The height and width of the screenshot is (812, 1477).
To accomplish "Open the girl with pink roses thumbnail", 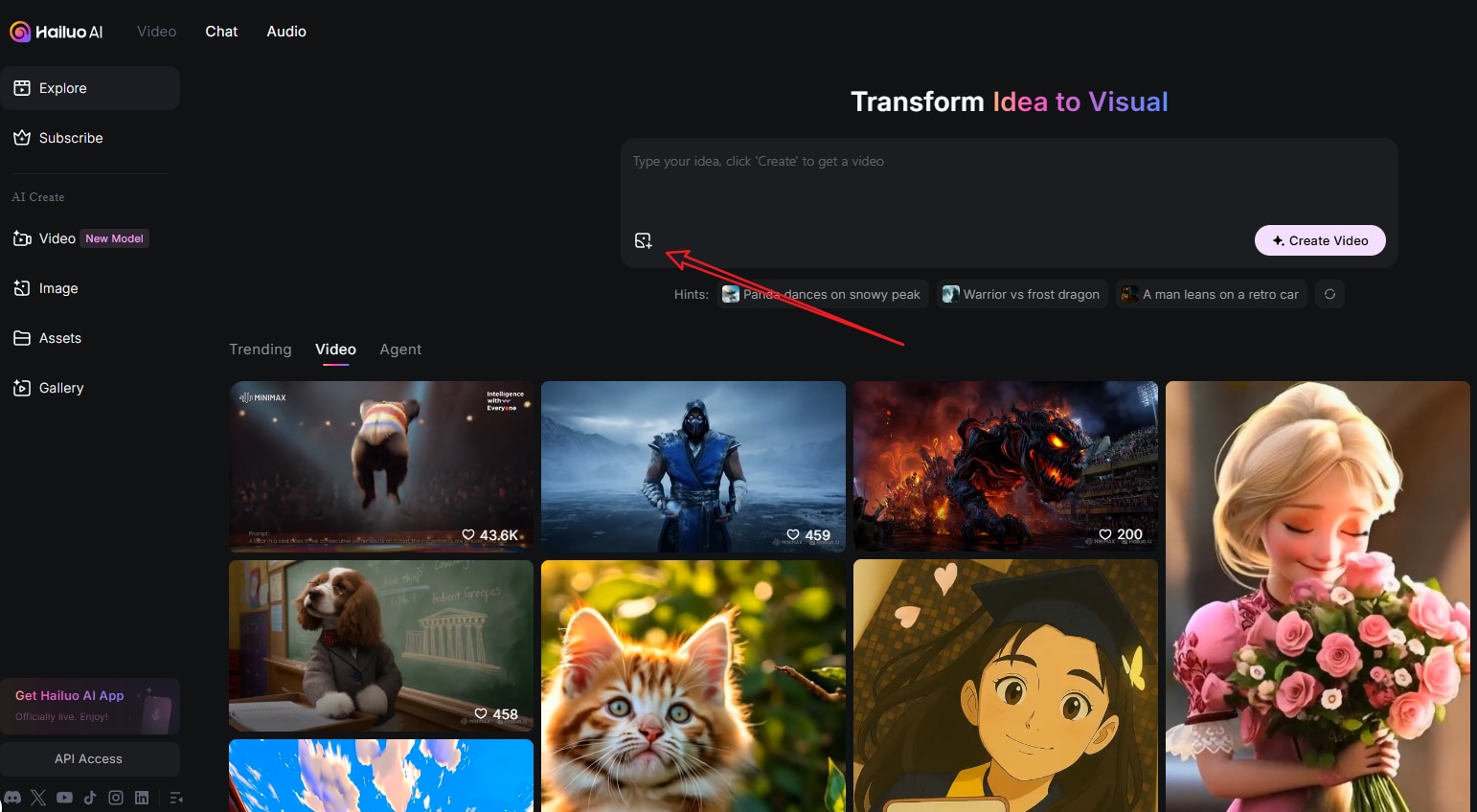I will [x=1318, y=597].
